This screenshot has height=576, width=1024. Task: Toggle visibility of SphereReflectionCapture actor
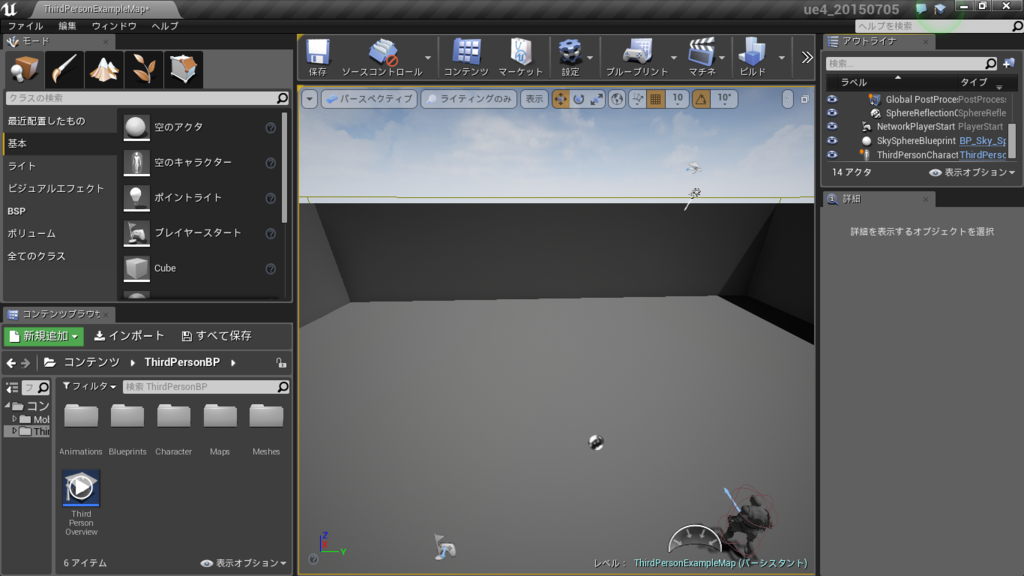pos(832,113)
